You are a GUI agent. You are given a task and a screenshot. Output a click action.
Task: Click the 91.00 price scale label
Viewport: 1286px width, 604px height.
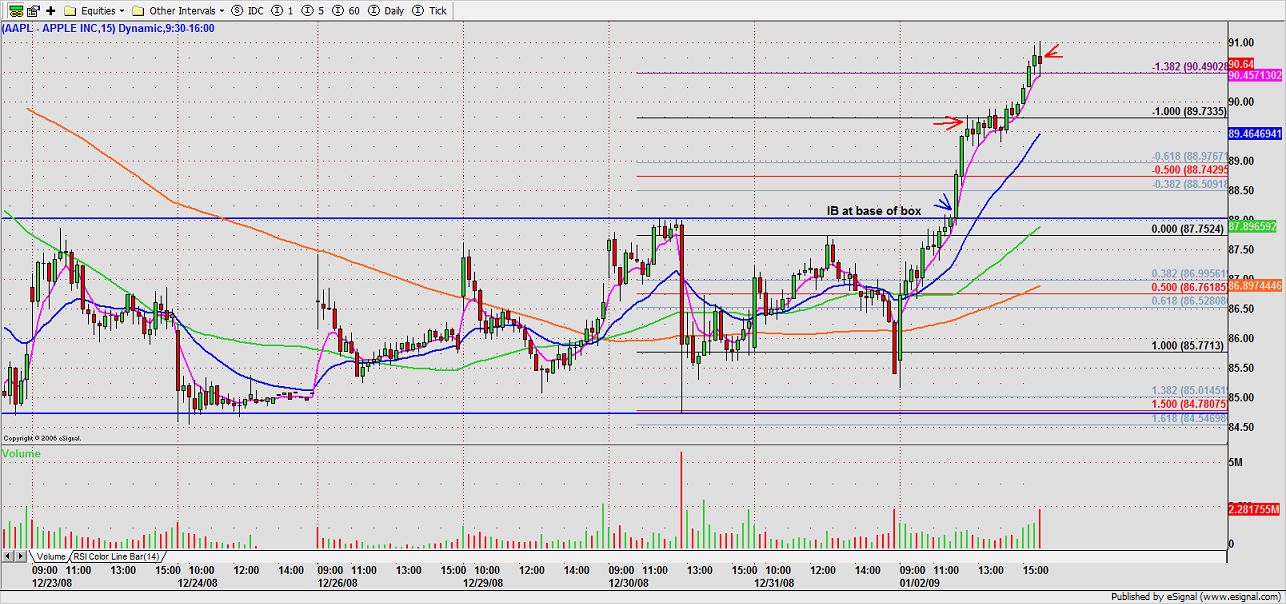click(1242, 42)
